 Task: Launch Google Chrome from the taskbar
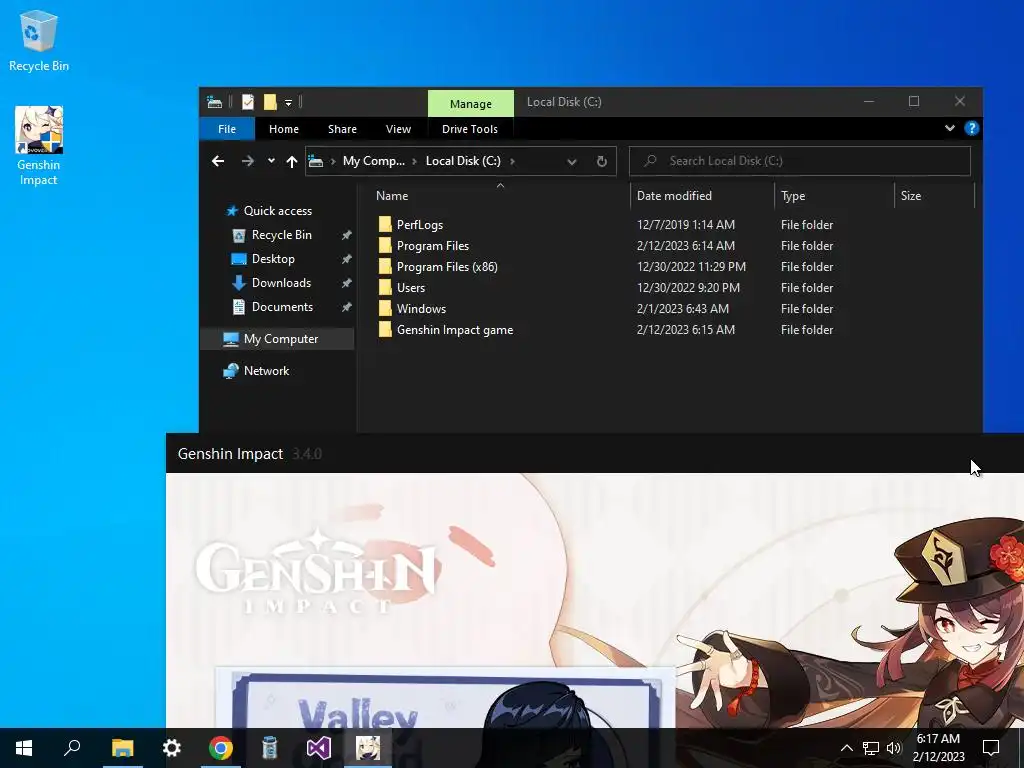pos(221,748)
